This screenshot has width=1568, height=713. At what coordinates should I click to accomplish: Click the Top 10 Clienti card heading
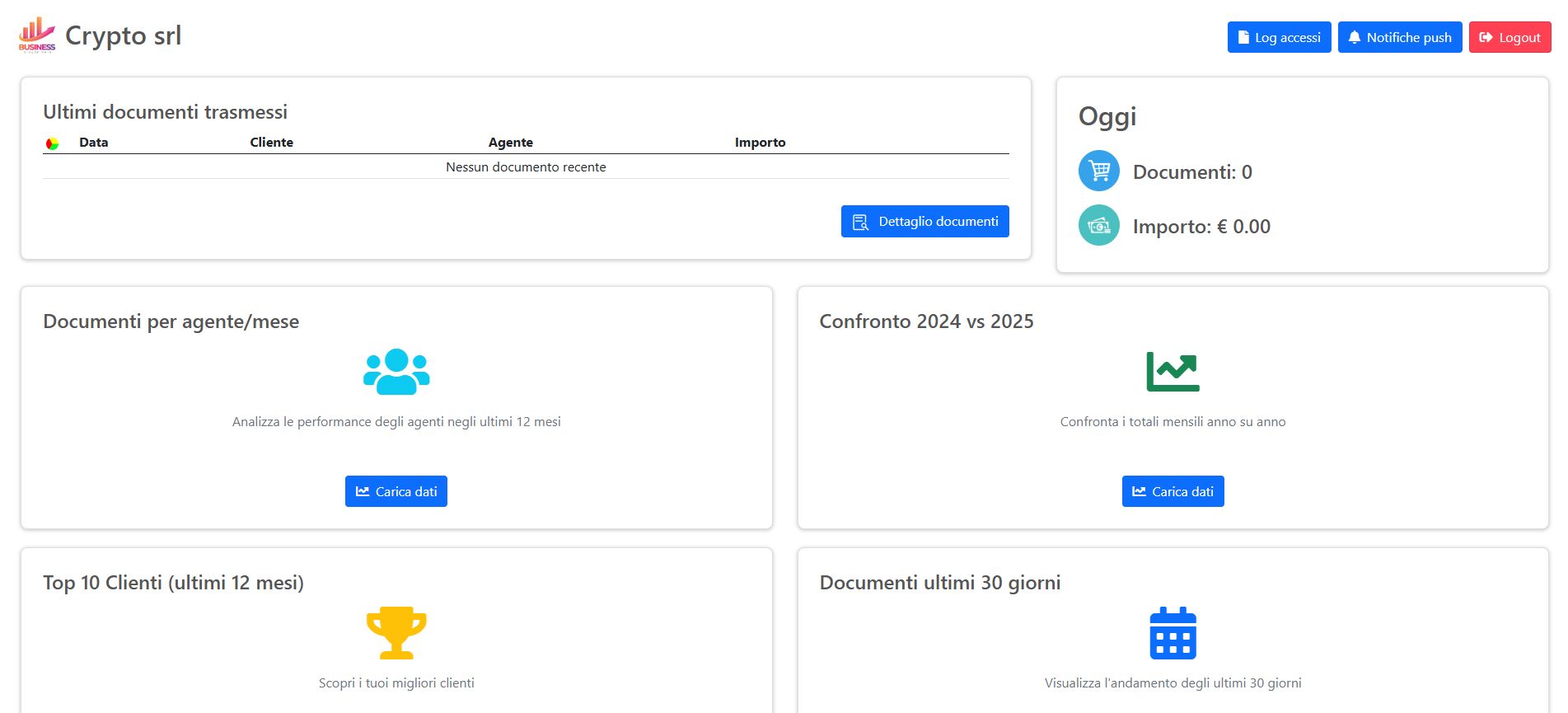tap(173, 583)
